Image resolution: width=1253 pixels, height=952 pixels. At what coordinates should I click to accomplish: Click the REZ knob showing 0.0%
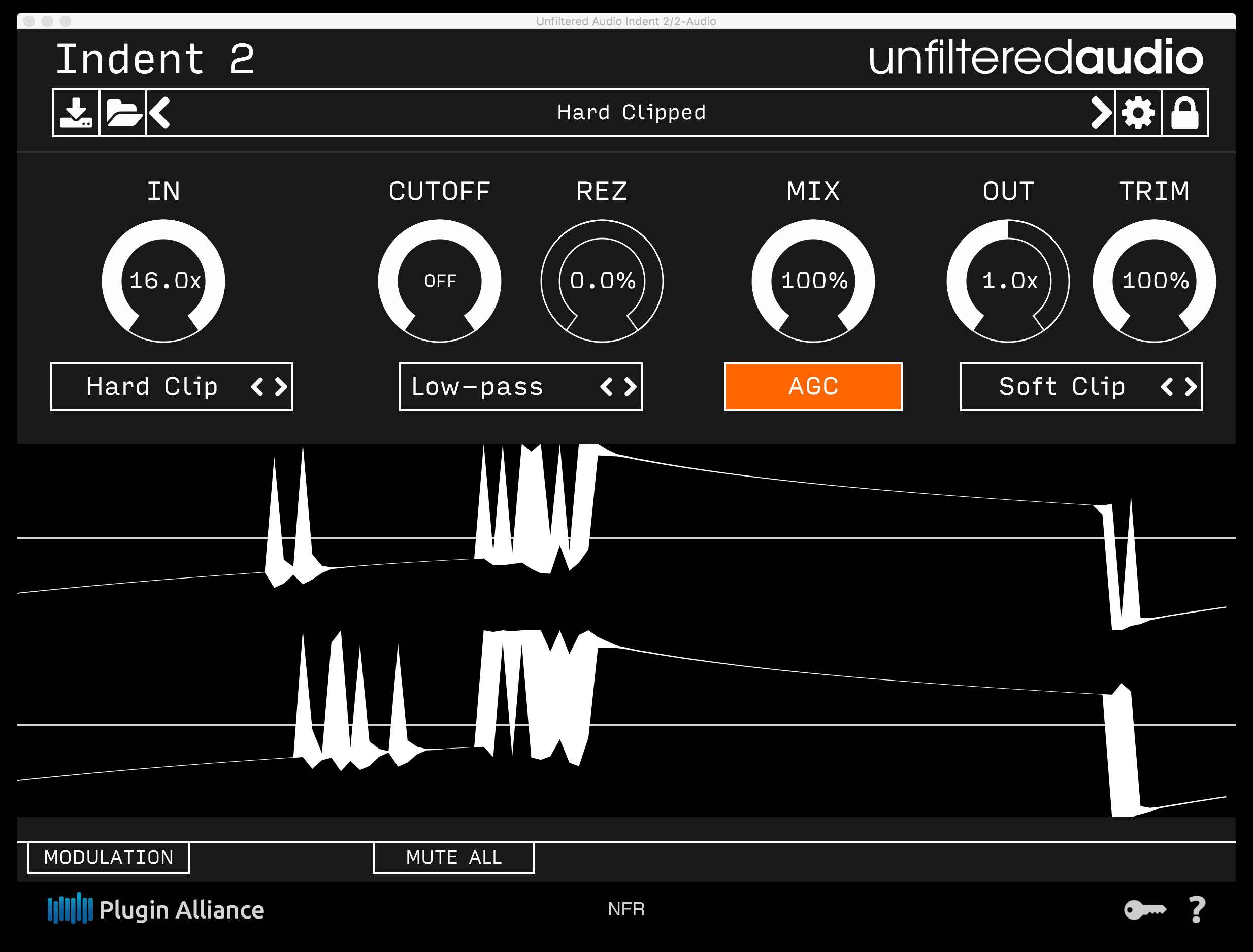click(602, 281)
